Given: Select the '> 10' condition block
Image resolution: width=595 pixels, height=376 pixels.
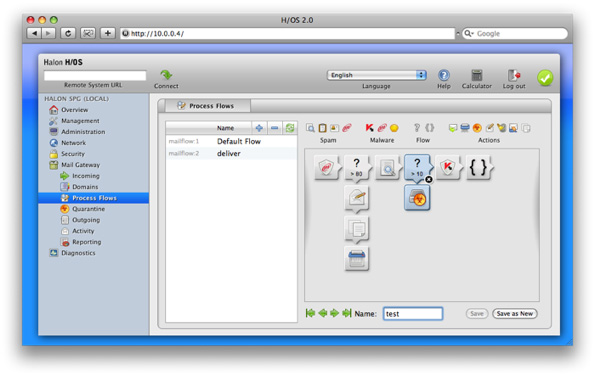Looking at the screenshot, I should (x=418, y=167).
